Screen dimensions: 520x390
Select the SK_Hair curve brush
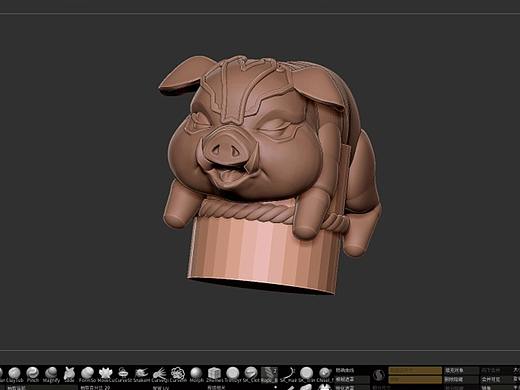pos(288,374)
